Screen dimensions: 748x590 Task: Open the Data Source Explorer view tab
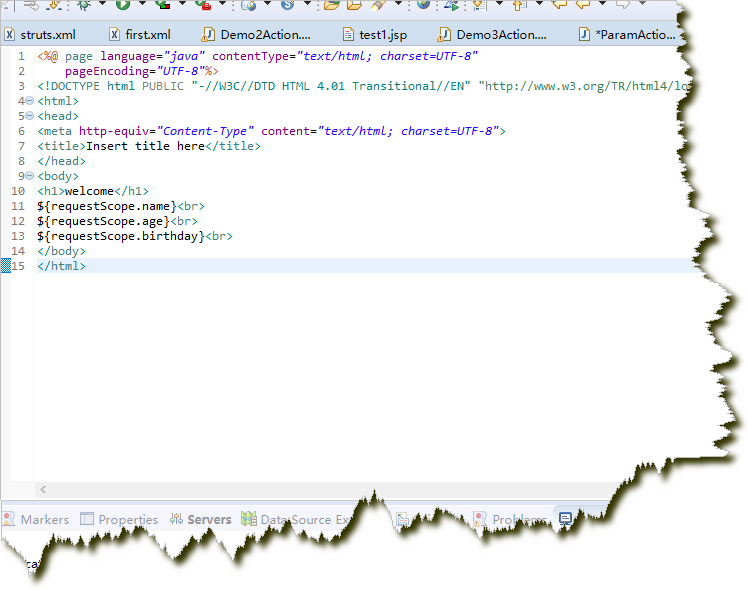point(296,519)
